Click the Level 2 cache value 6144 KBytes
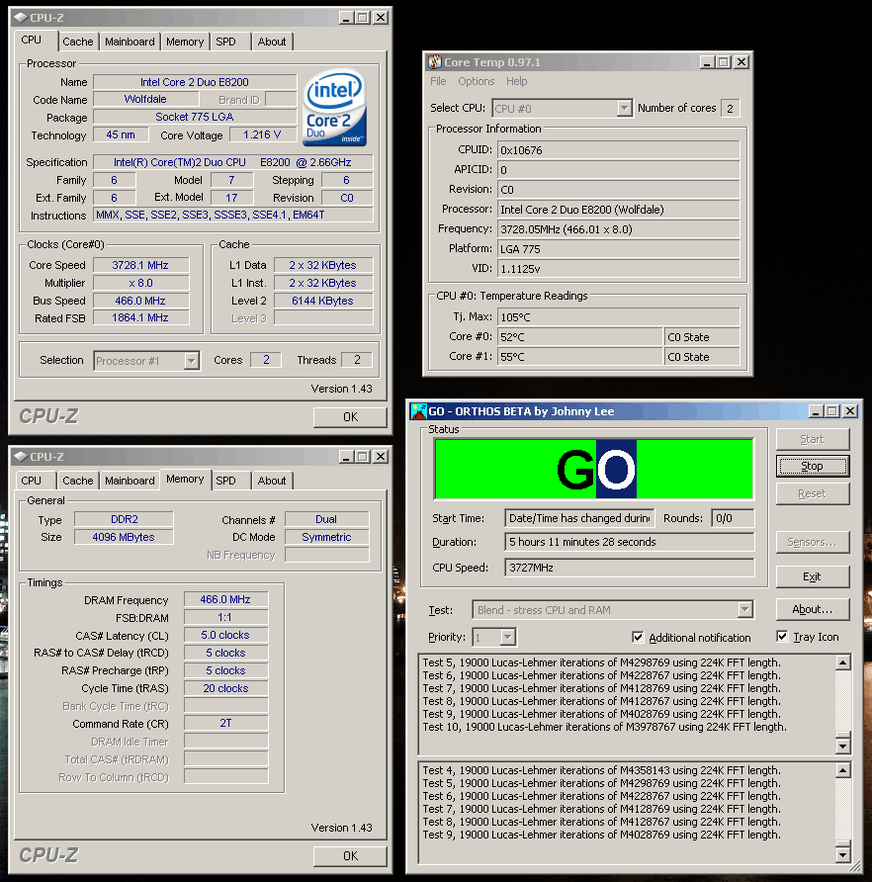This screenshot has height=882, width=872. click(323, 301)
